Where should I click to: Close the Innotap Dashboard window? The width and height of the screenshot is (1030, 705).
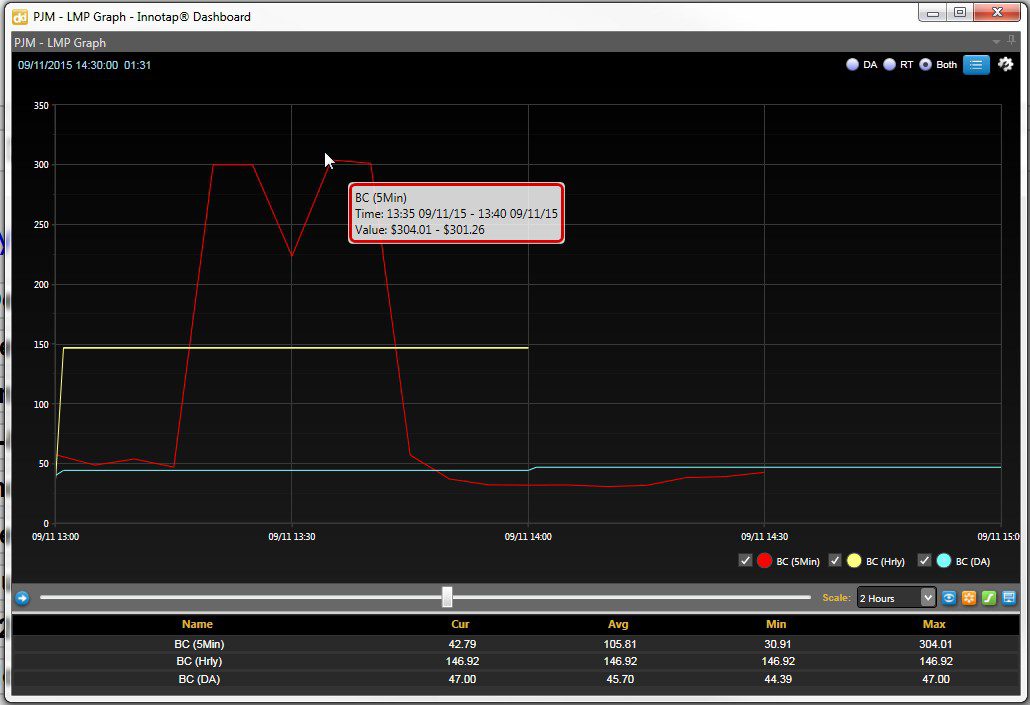point(997,12)
